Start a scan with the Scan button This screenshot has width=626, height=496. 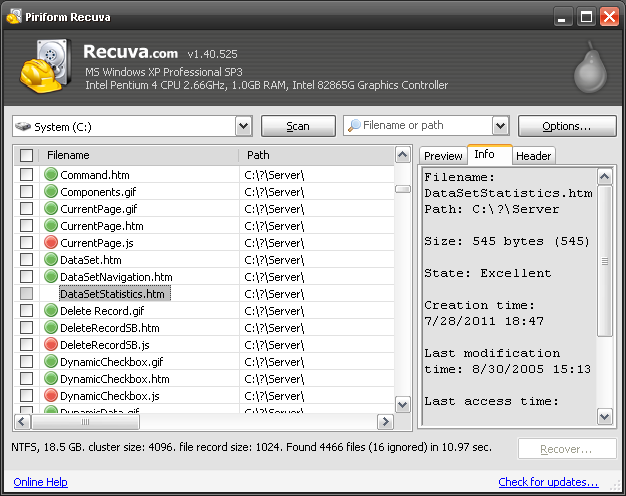click(298, 126)
